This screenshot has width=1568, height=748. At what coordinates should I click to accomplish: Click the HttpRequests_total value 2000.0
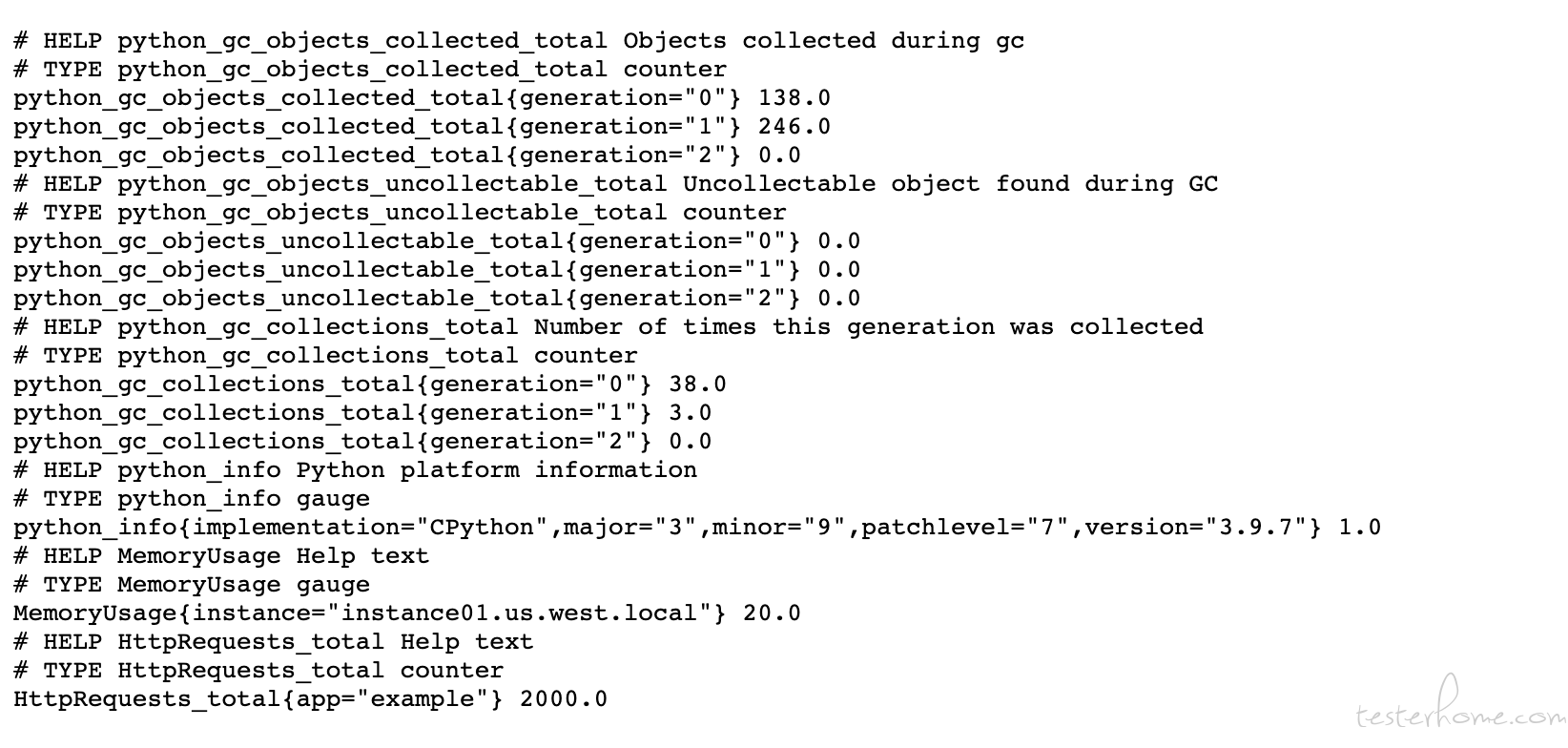[x=563, y=699]
